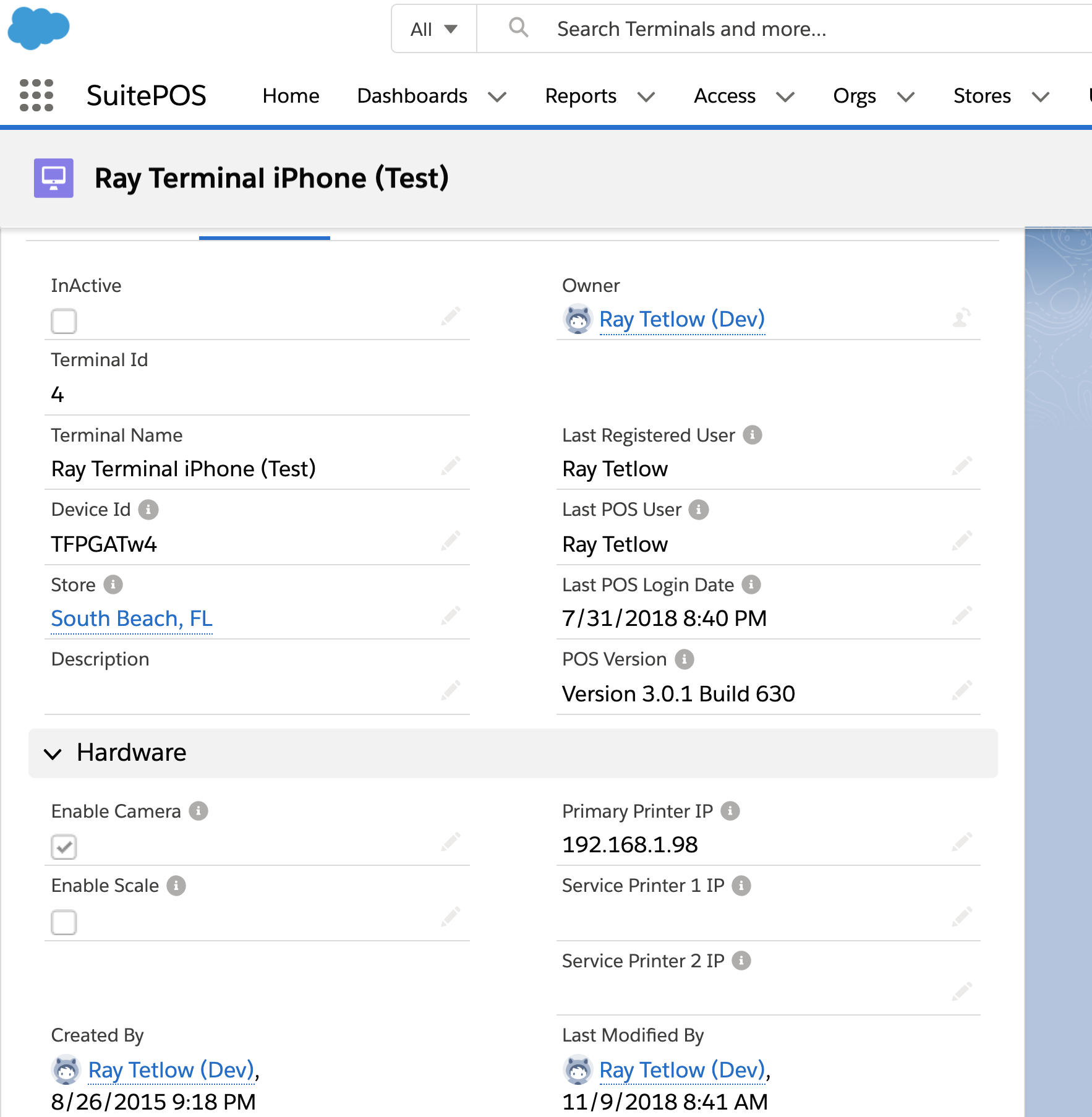Edit Last POS User pencil icon

tap(962, 541)
